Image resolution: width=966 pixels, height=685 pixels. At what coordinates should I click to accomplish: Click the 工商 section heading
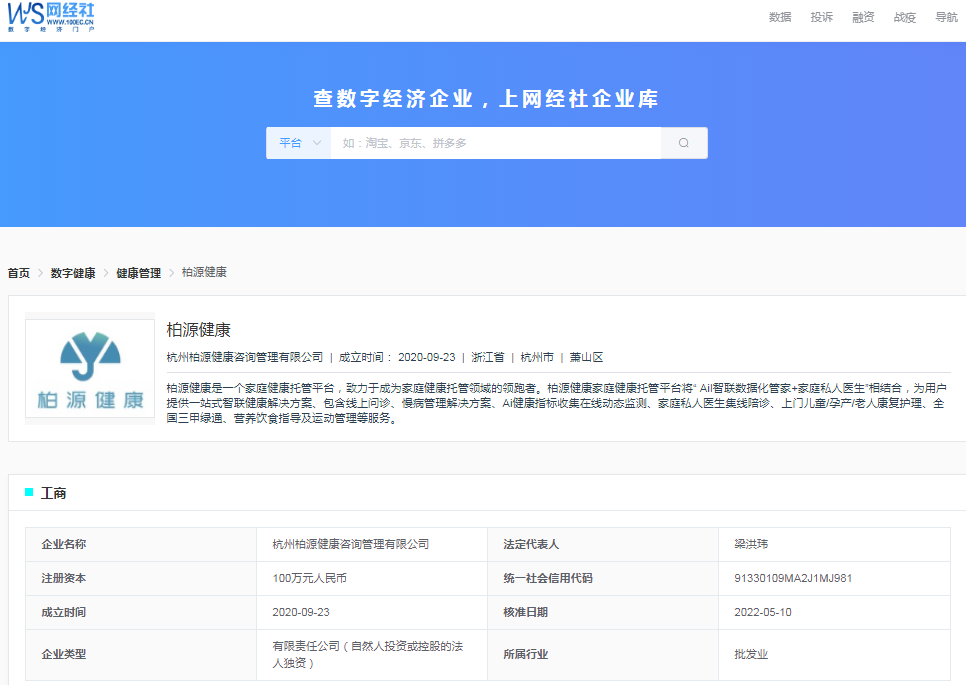(x=54, y=493)
